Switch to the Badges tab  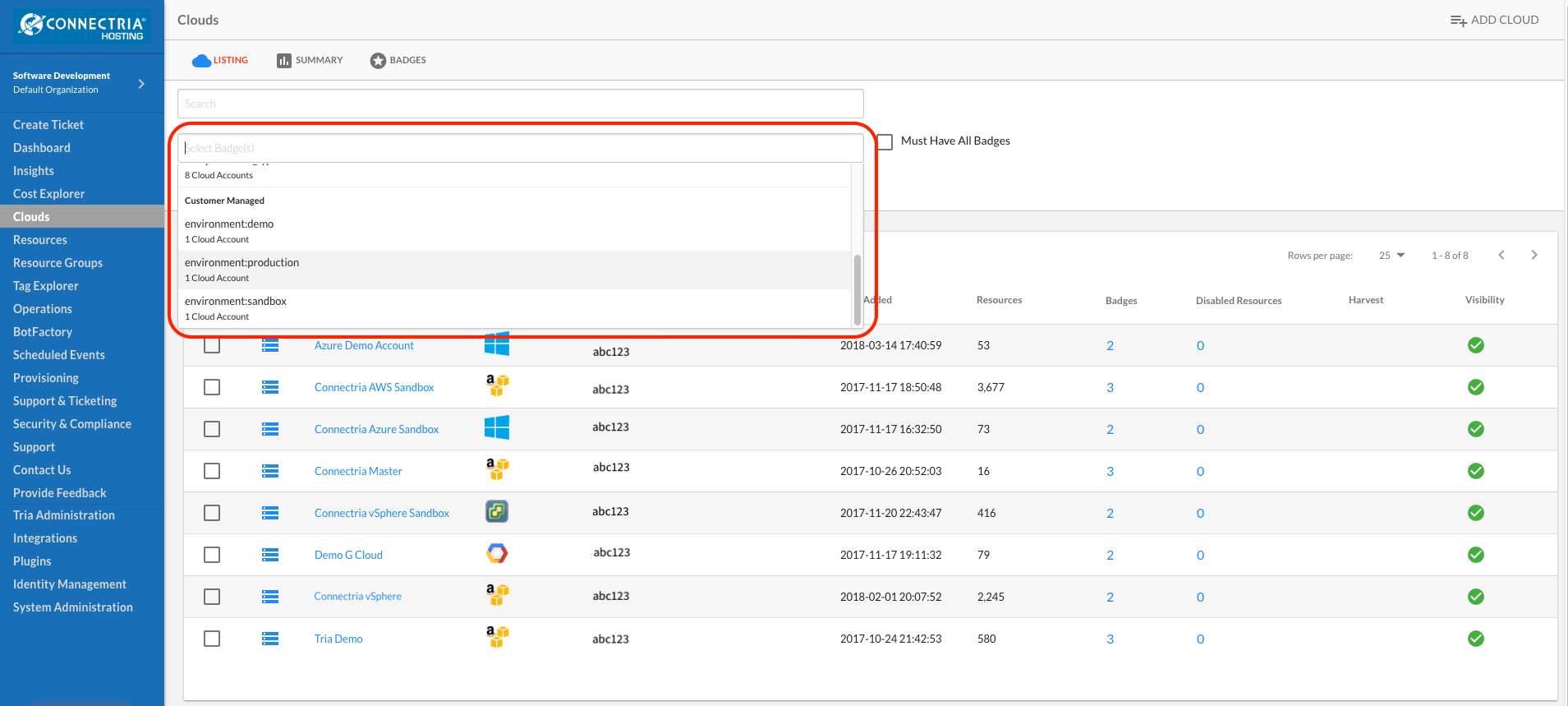coord(398,60)
